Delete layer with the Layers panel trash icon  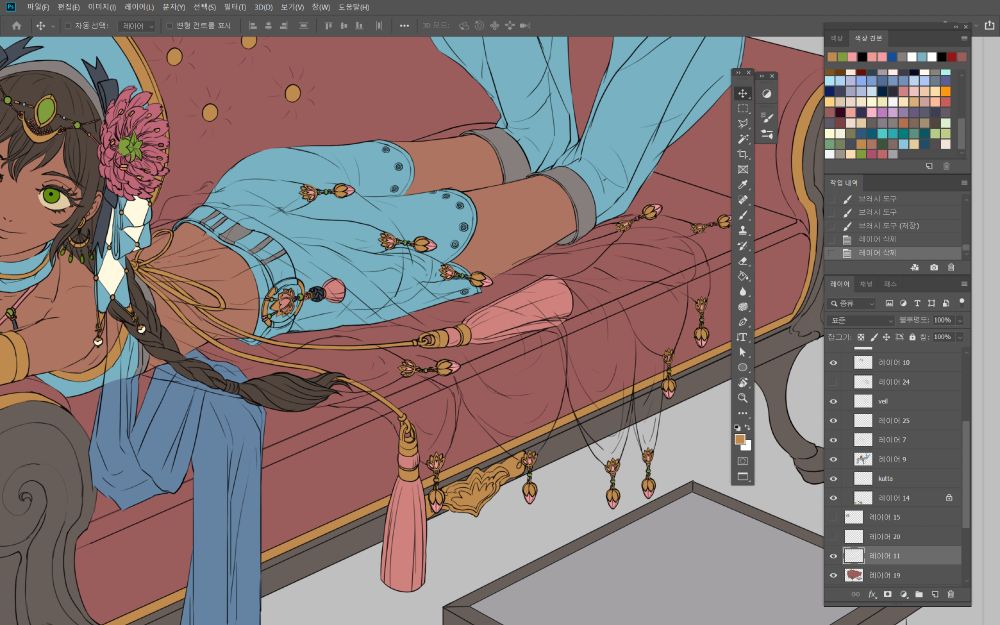click(x=950, y=594)
